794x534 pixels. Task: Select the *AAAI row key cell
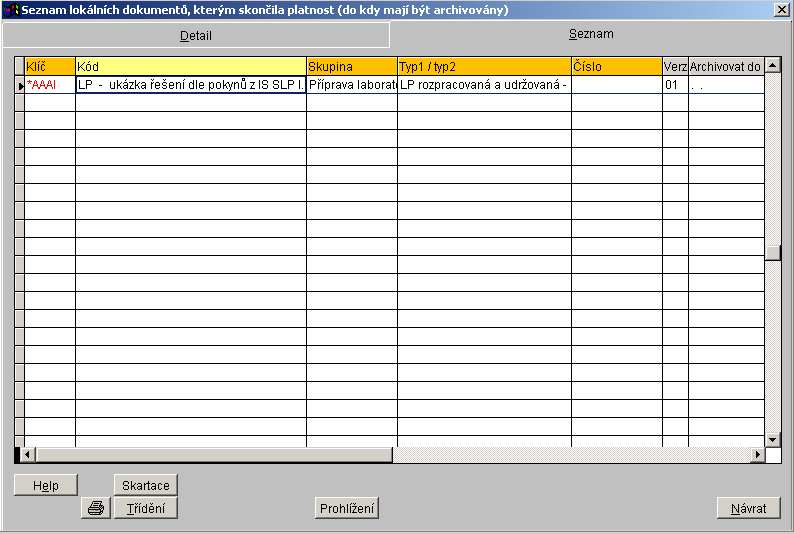click(50, 86)
